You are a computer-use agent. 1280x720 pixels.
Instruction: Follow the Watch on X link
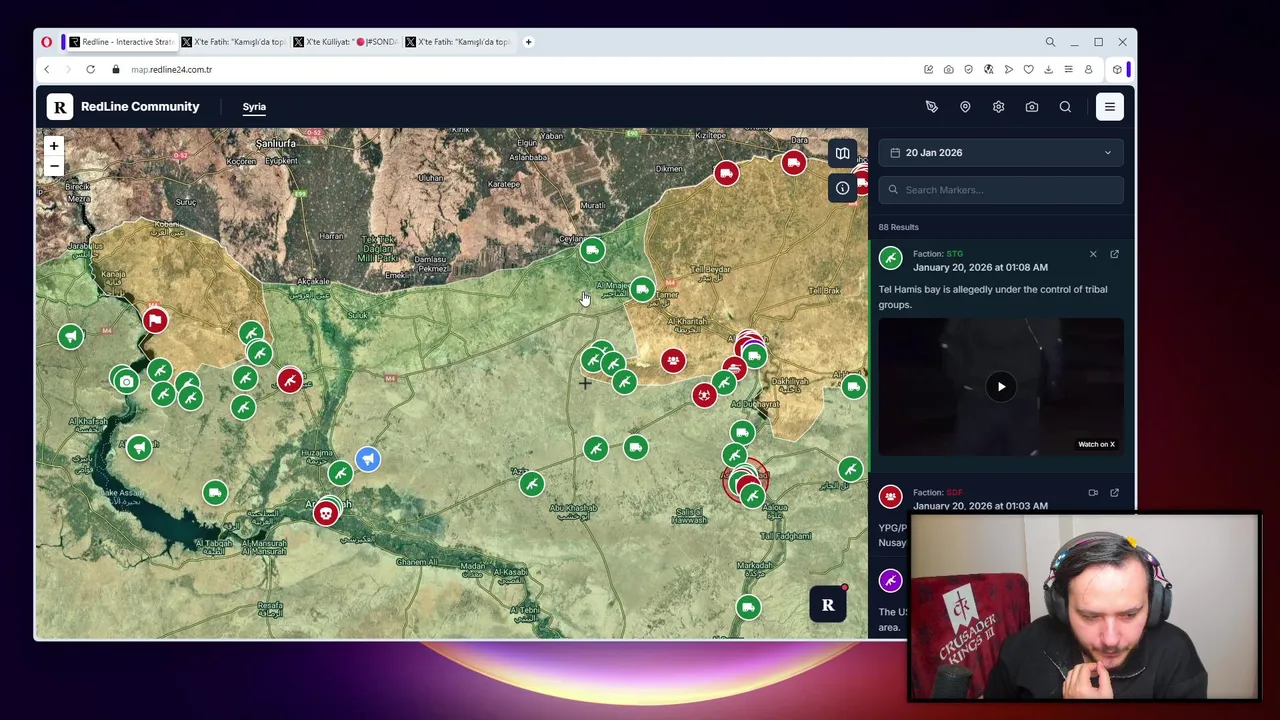tap(1096, 444)
